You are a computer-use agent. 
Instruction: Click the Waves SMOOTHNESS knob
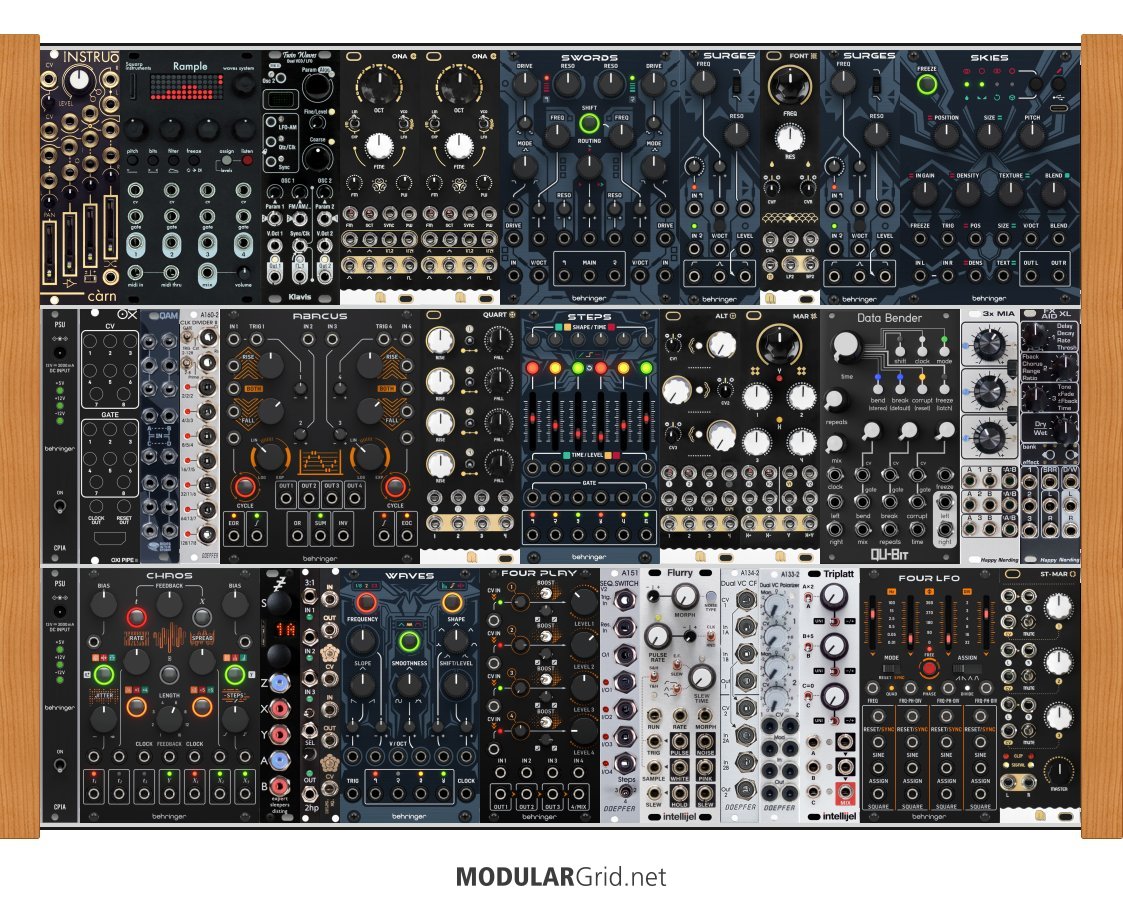[x=409, y=685]
